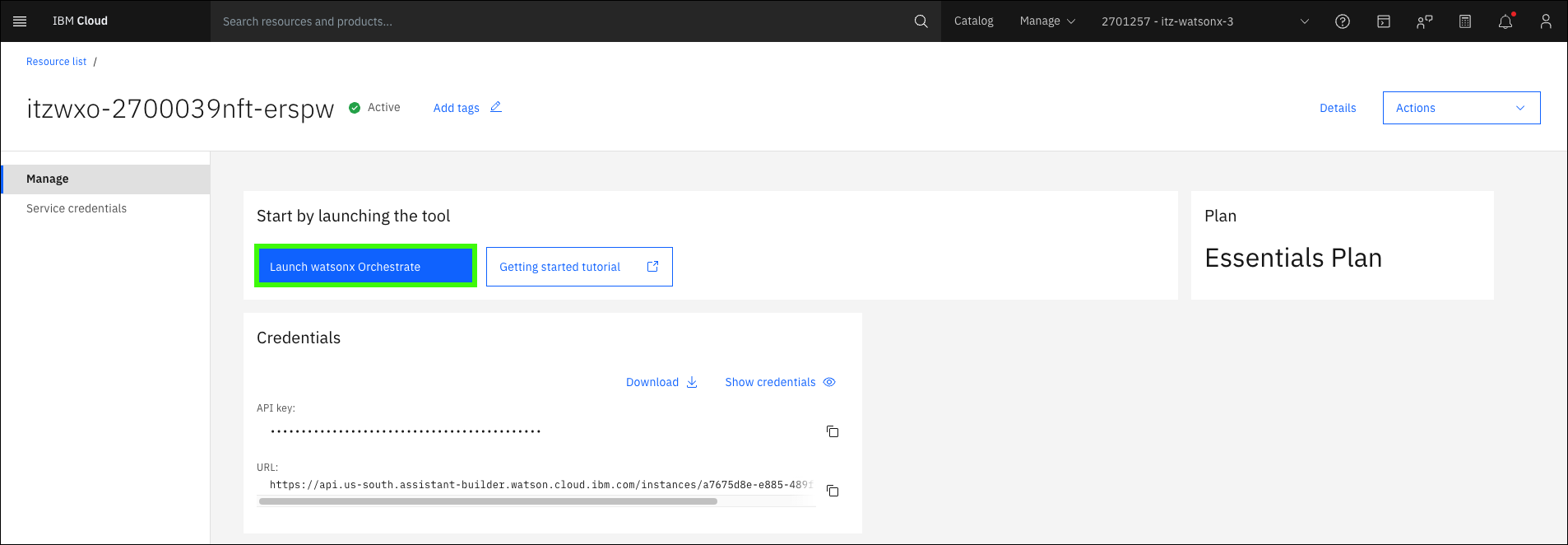Copy the URL to clipboard
Screen dimensions: 1568x545
(832, 491)
